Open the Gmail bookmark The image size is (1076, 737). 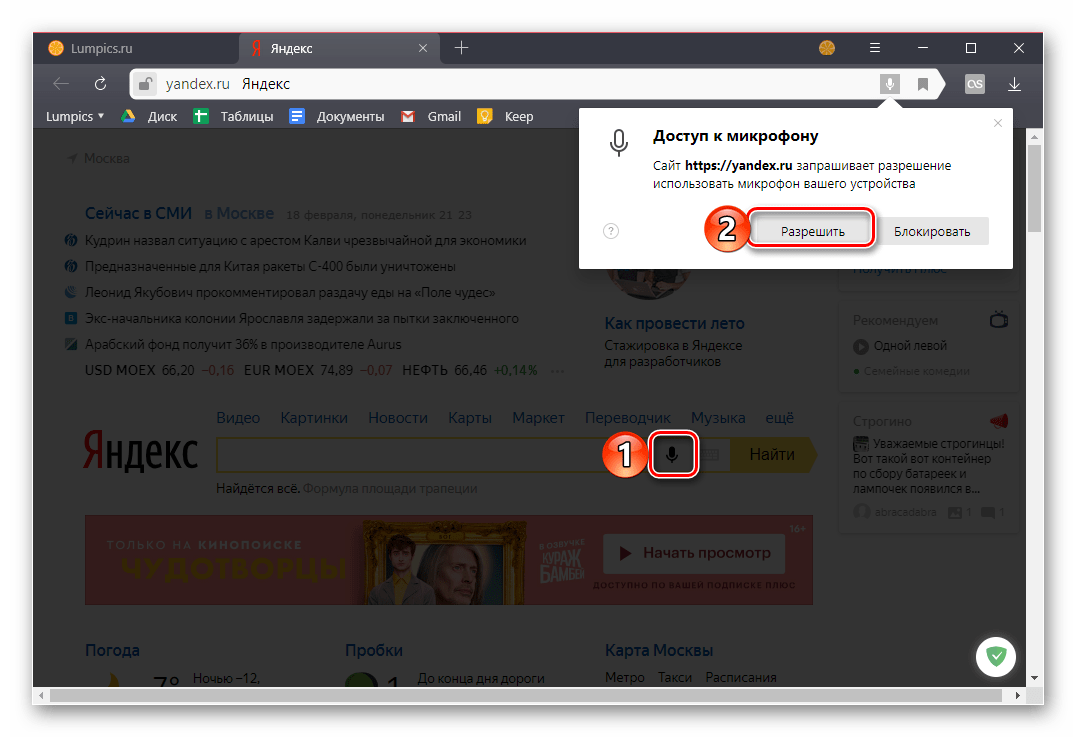click(x=431, y=117)
